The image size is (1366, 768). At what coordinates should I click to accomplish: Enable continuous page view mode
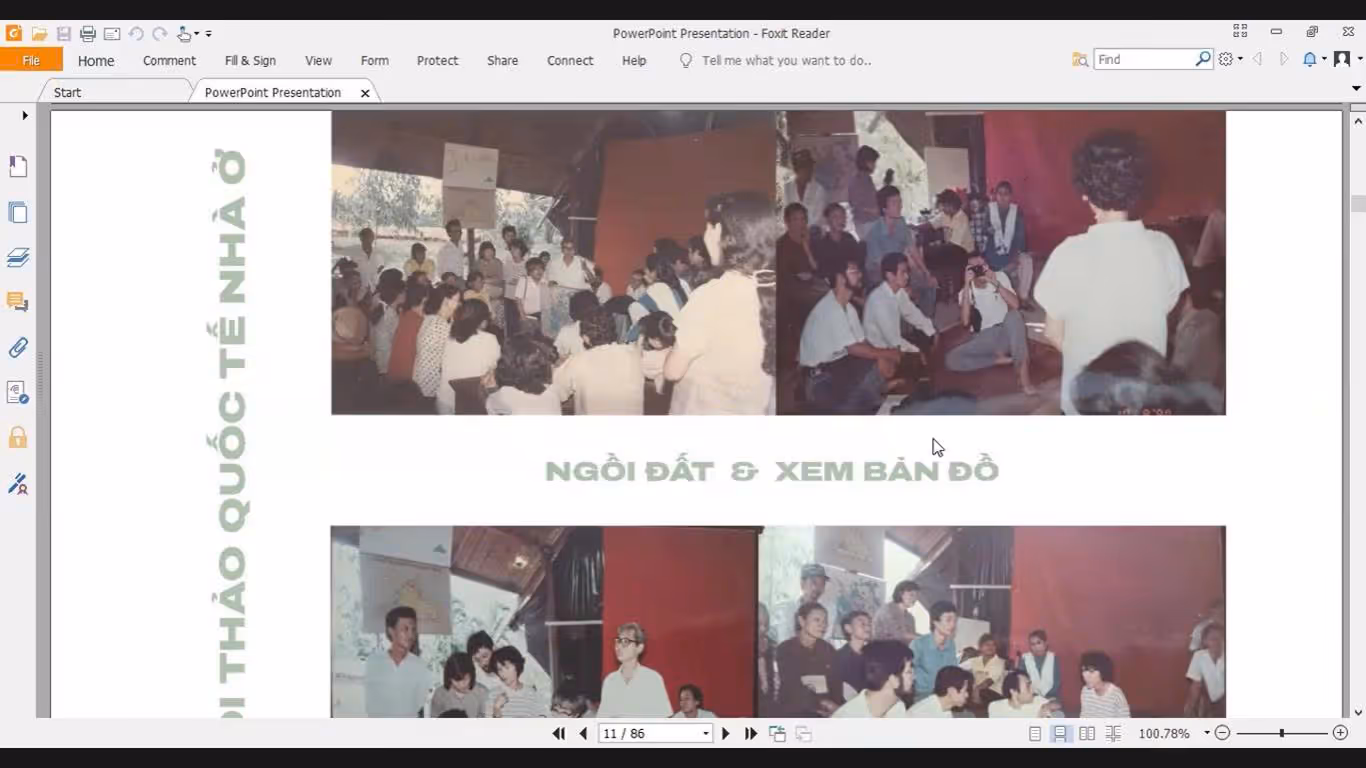(1060, 734)
